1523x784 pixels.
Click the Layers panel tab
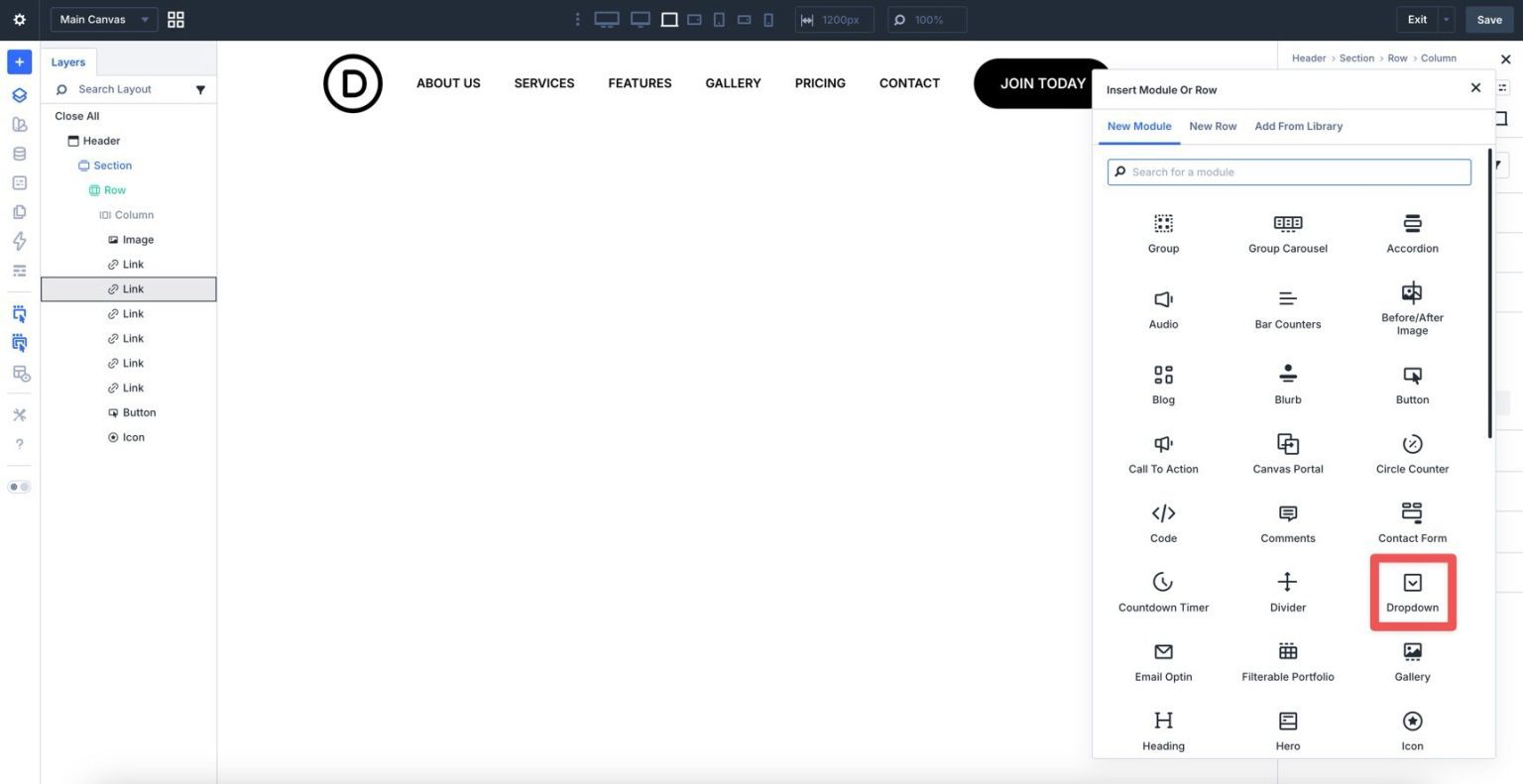[x=68, y=62]
